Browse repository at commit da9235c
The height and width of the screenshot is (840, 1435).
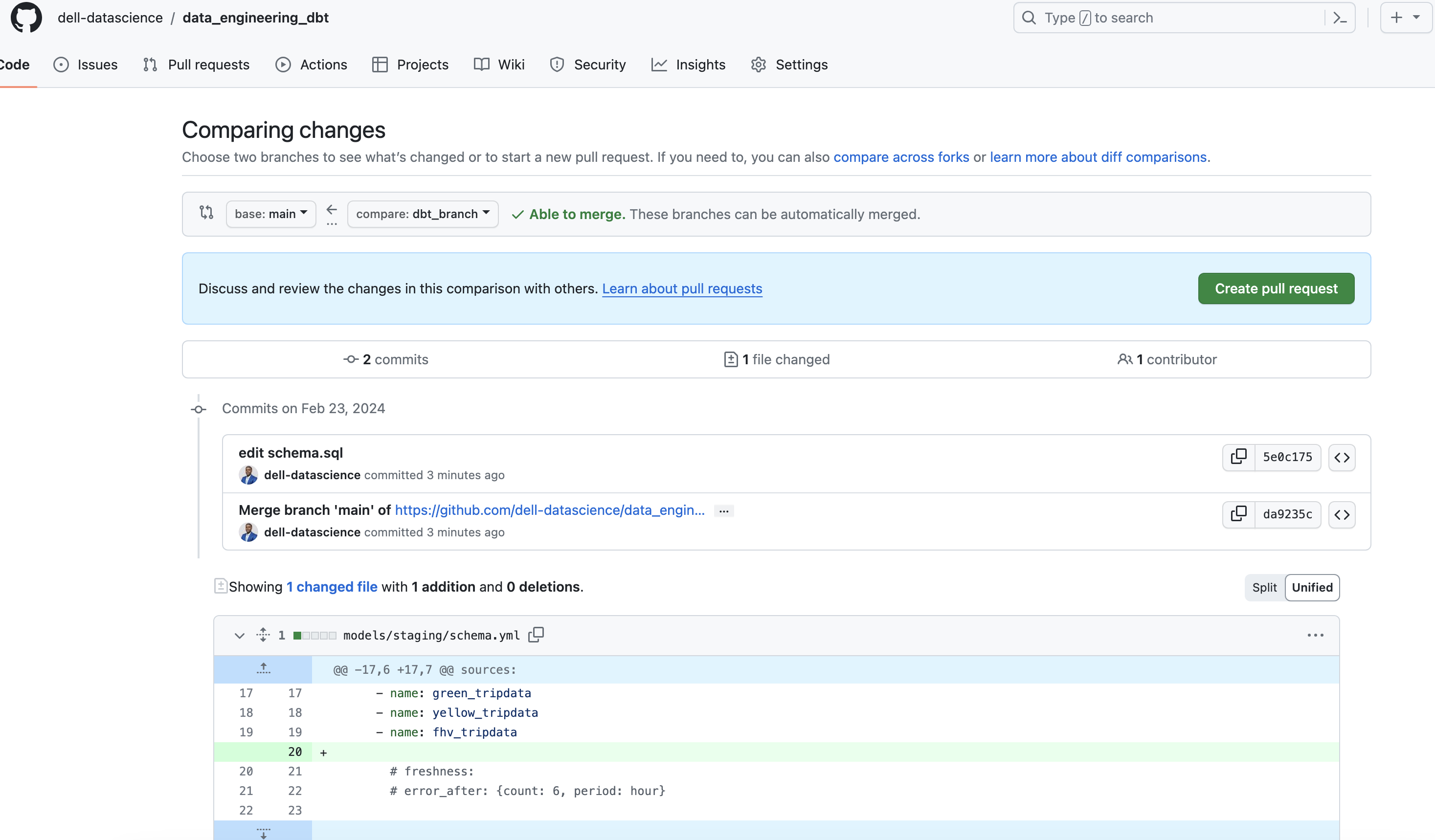coord(1342,514)
